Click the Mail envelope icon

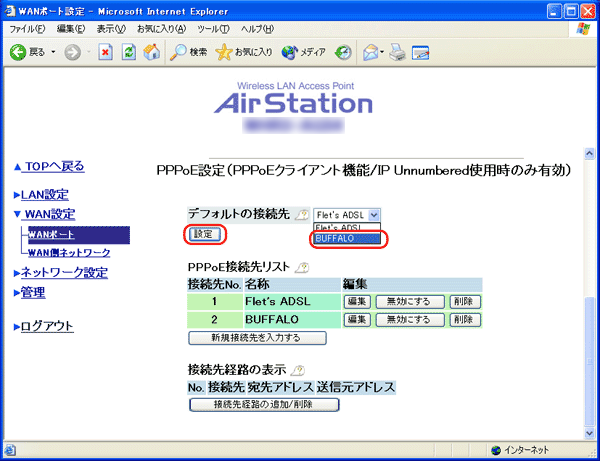pos(370,52)
